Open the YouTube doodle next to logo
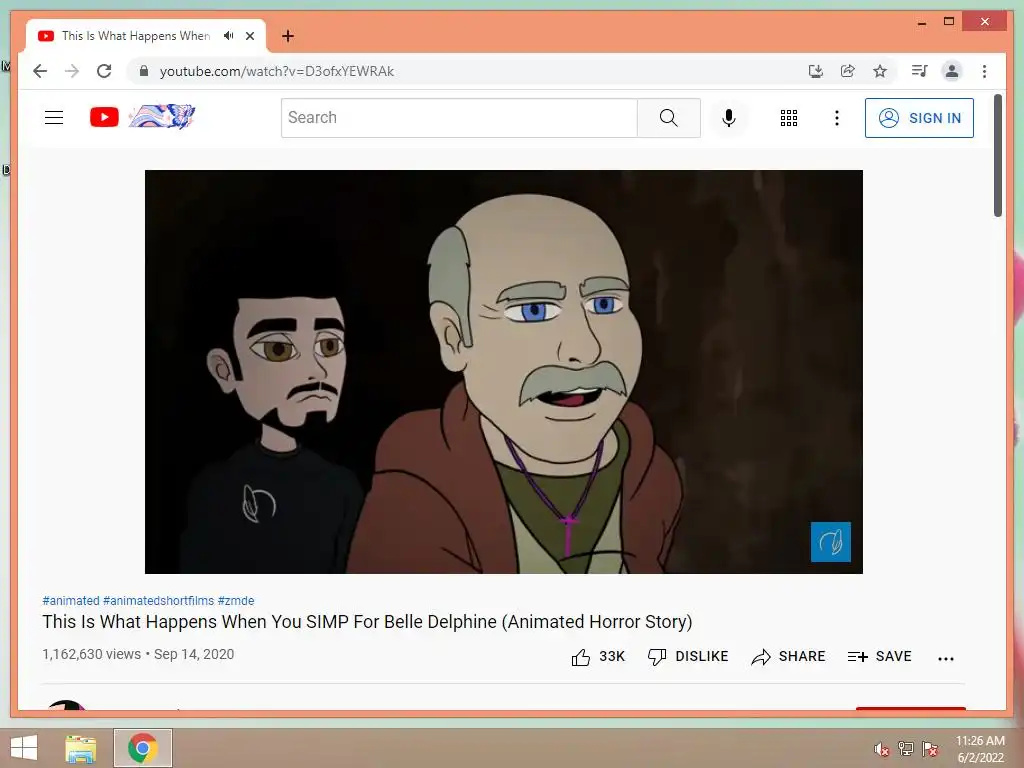 [x=162, y=117]
